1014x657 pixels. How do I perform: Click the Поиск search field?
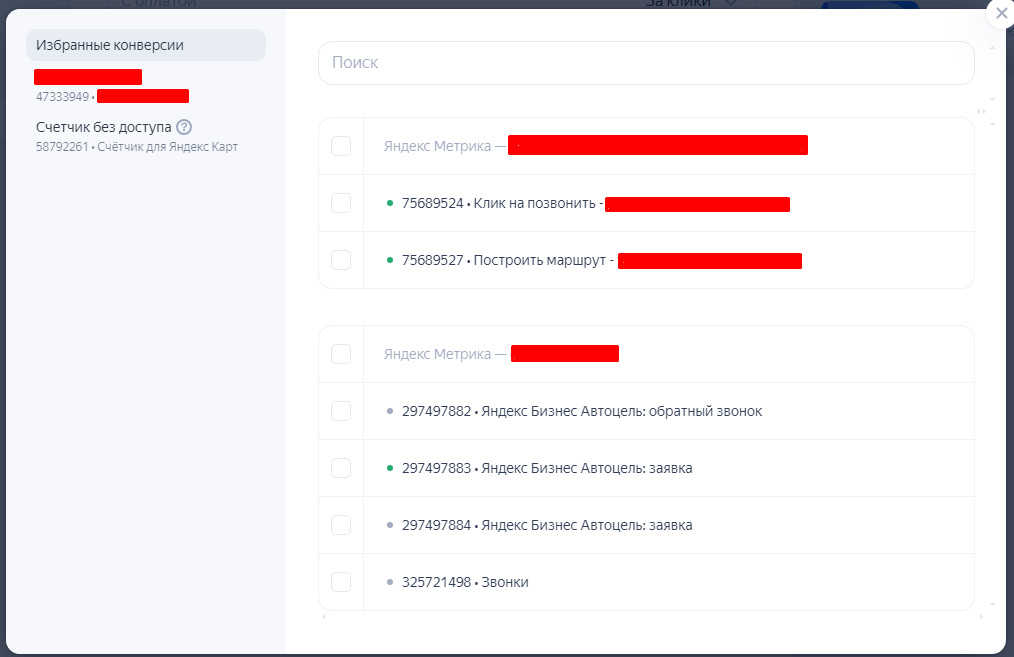click(x=646, y=63)
